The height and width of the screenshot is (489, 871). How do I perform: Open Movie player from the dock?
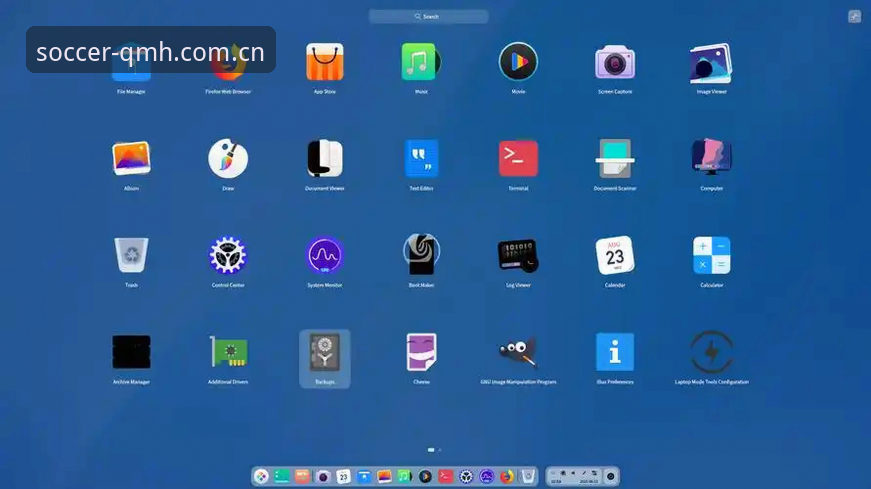425,476
